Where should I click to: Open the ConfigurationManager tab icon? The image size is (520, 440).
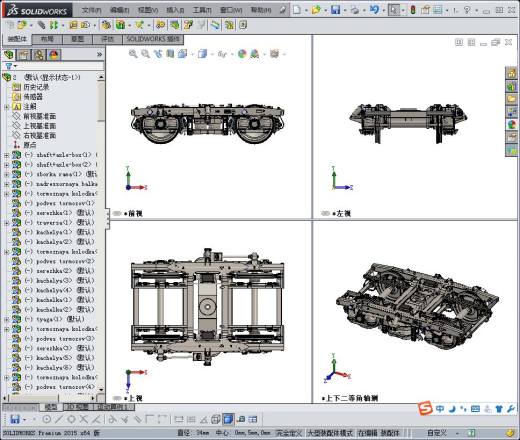[x=39, y=55]
